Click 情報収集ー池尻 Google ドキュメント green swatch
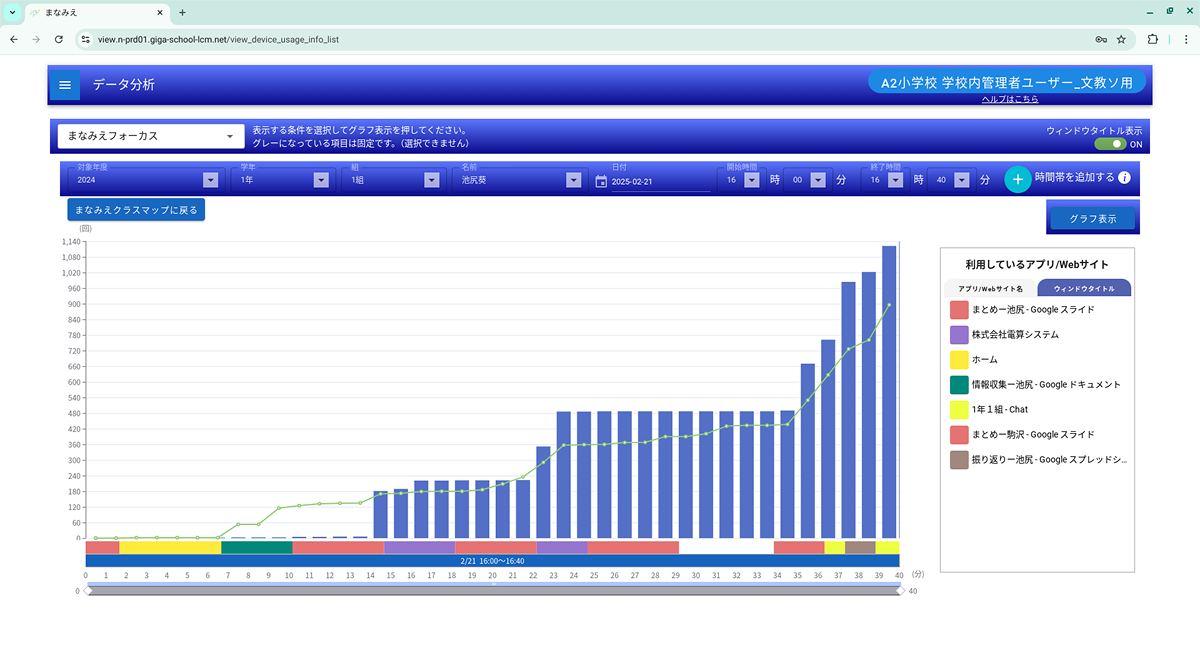Image resolution: width=1200 pixels, height=645 pixels. (x=958, y=384)
